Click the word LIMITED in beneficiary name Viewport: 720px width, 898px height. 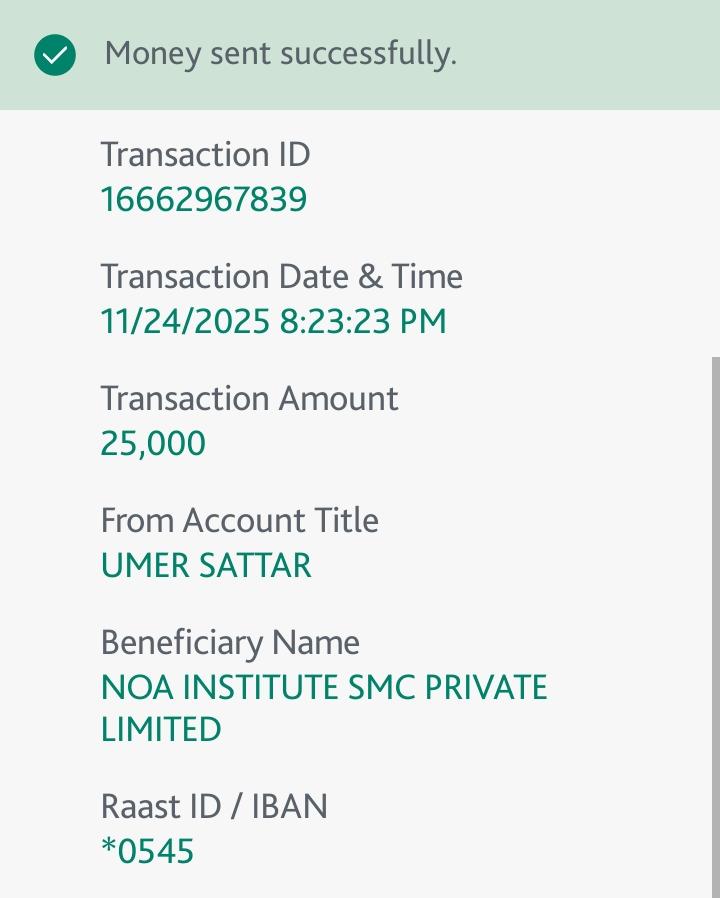[161, 729]
